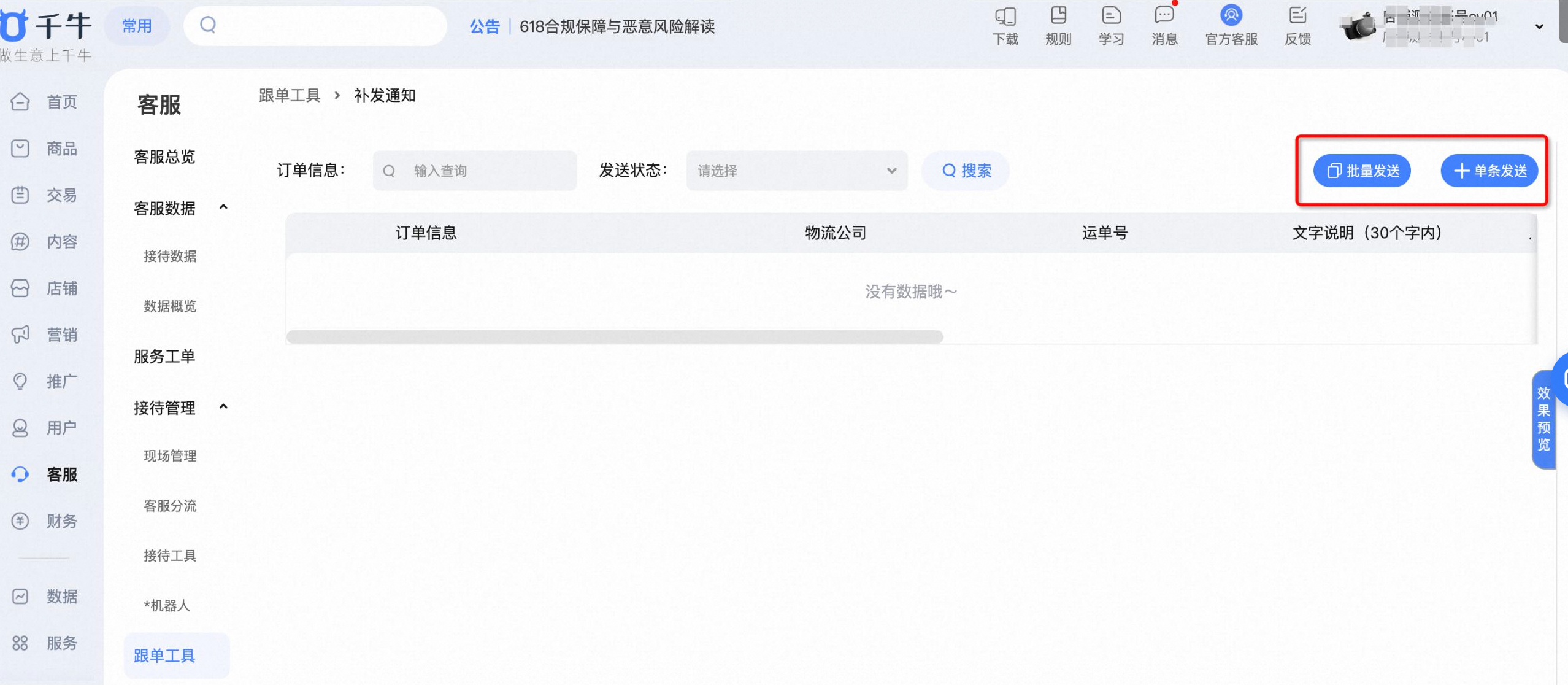Contact 官方客服 official support icon
The width and height of the screenshot is (1568, 685).
[1231, 15]
